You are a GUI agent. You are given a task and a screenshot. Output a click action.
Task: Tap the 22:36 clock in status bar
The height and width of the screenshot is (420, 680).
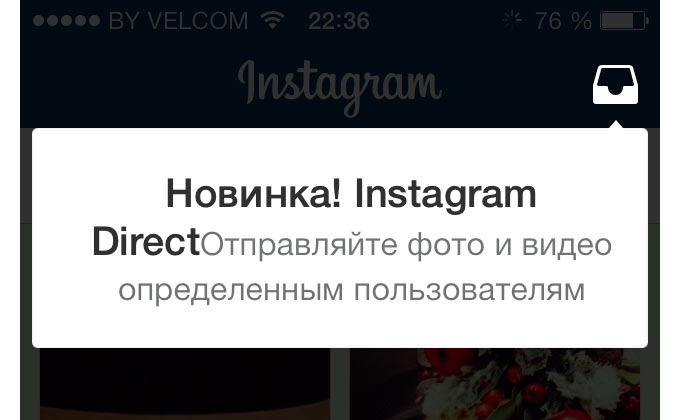tap(339, 21)
